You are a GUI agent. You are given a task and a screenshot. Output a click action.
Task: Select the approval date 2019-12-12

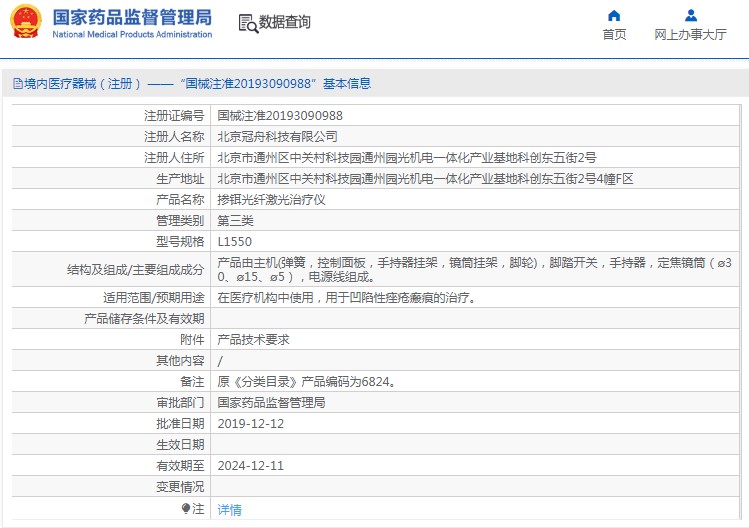coord(250,424)
